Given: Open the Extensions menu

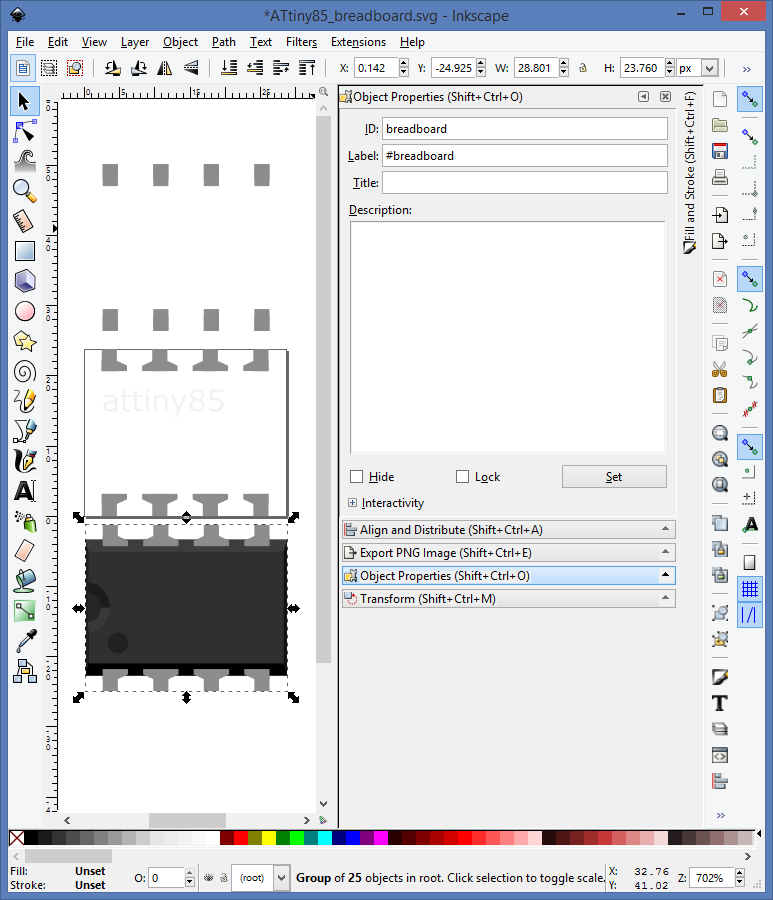Looking at the screenshot, I should pyautogui.click(x=358, y=42).
